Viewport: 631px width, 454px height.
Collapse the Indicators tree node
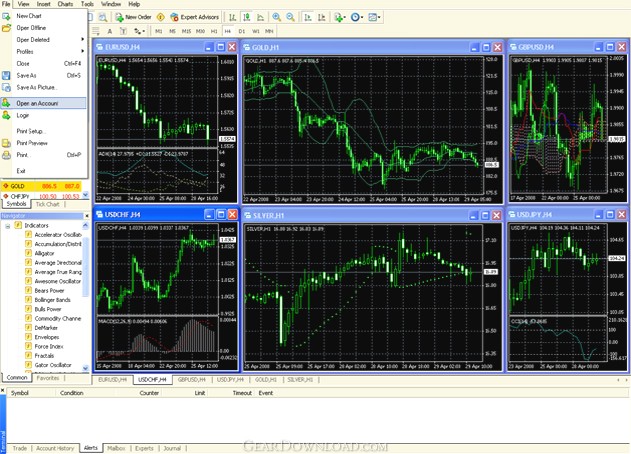click(7, 226)
